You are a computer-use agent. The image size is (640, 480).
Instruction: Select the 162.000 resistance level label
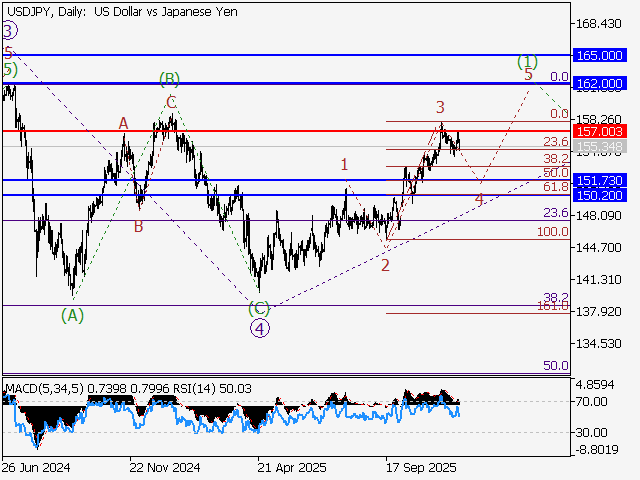pyautogui.click(x=606, y=83)
